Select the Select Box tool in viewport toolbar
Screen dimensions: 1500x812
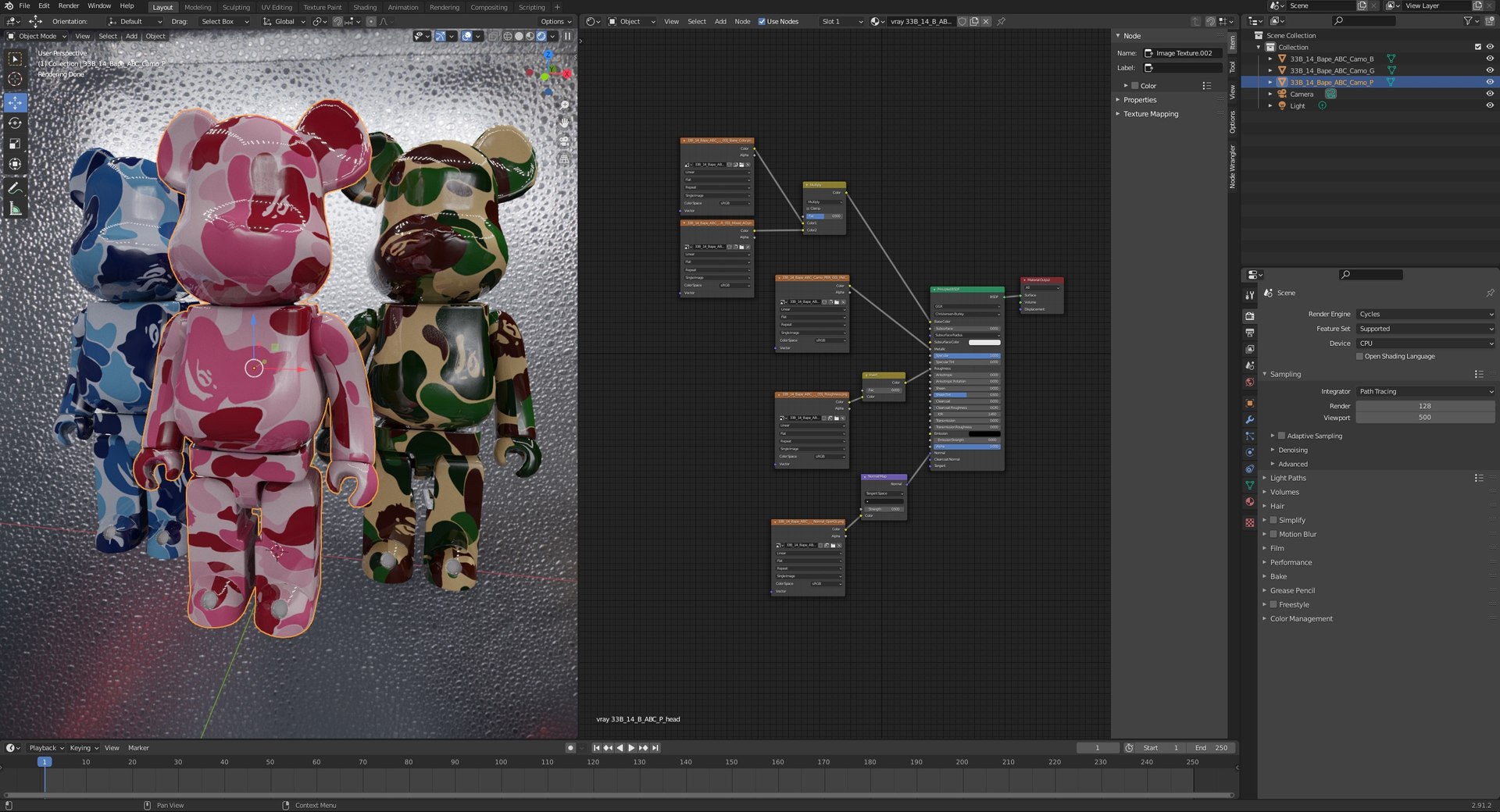(x=15, y=59)
